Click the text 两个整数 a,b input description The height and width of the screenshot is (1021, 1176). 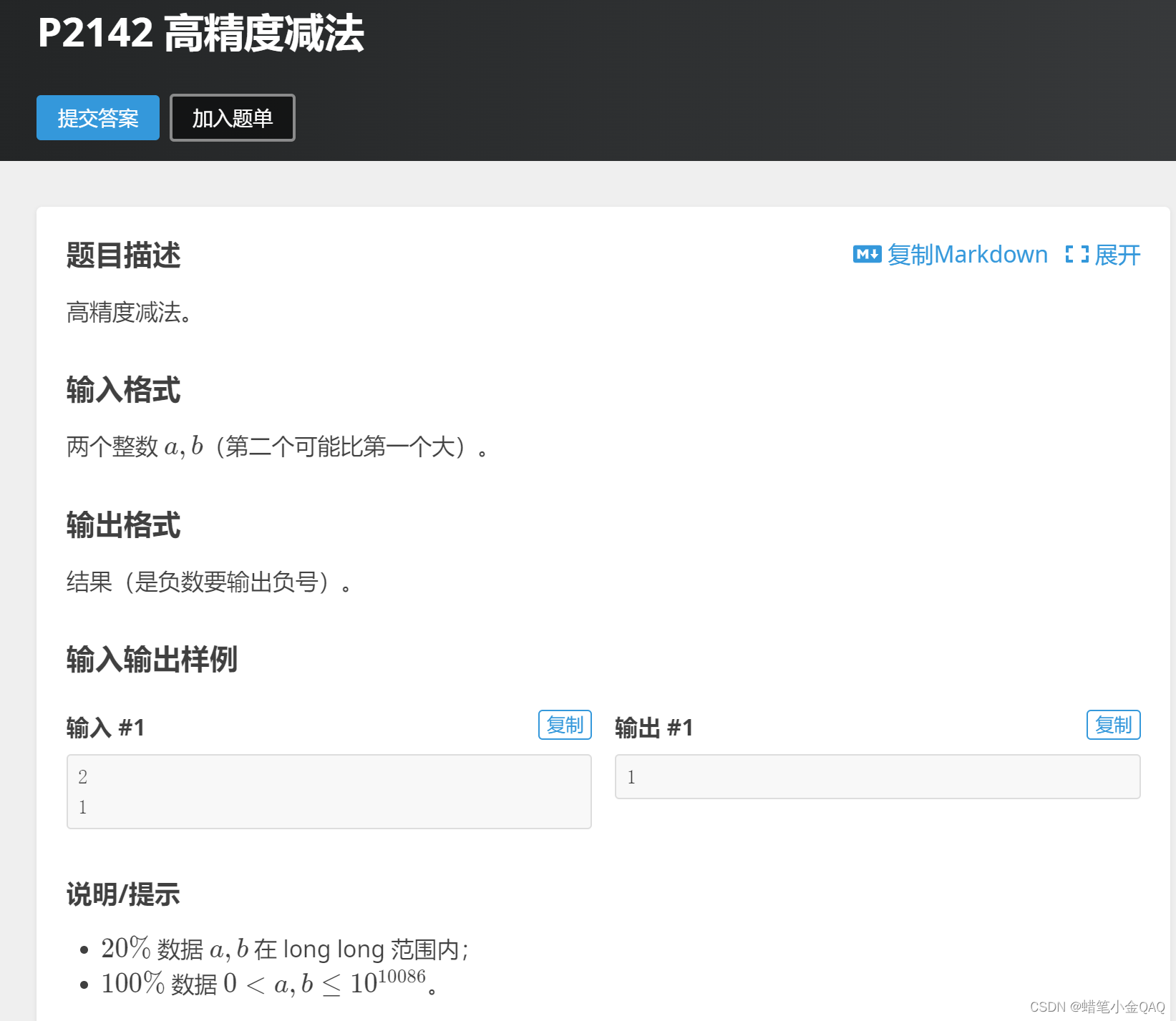point(278,447)
